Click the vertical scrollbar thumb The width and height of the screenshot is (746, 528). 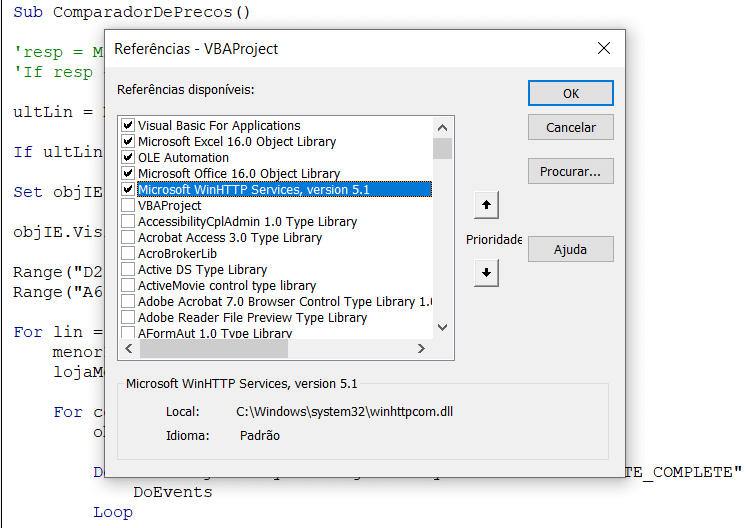point(442,148)
